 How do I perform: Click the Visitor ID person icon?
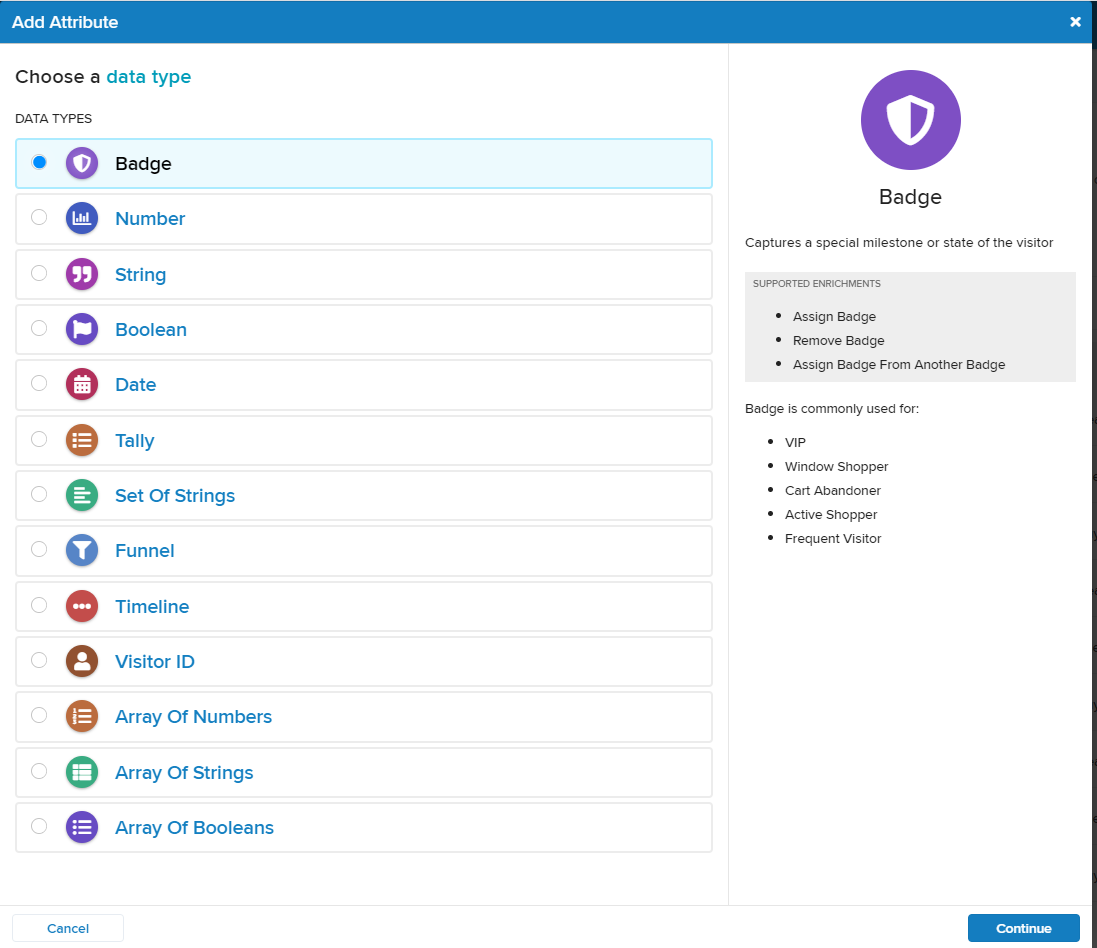click(82, 661)
